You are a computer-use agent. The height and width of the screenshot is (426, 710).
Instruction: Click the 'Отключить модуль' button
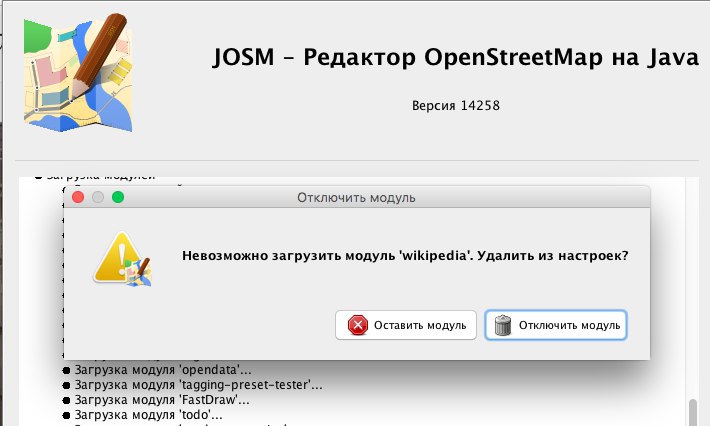point(556,325)
